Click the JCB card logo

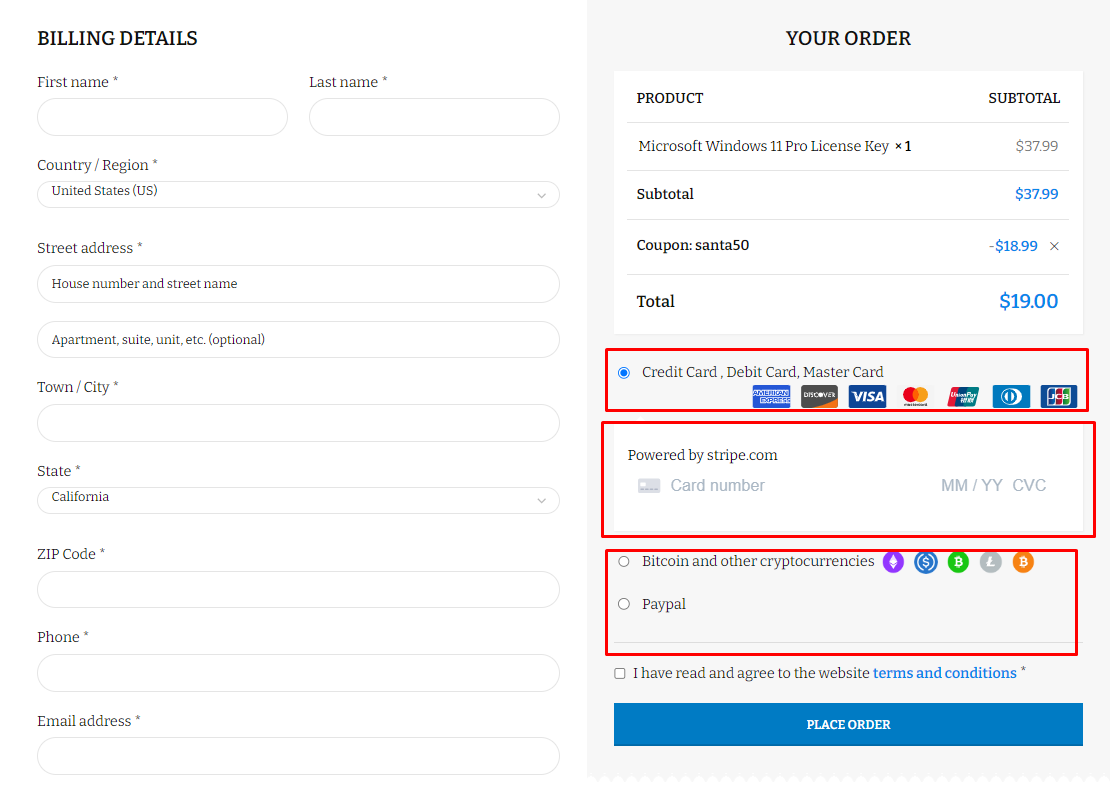[1058, 396]
